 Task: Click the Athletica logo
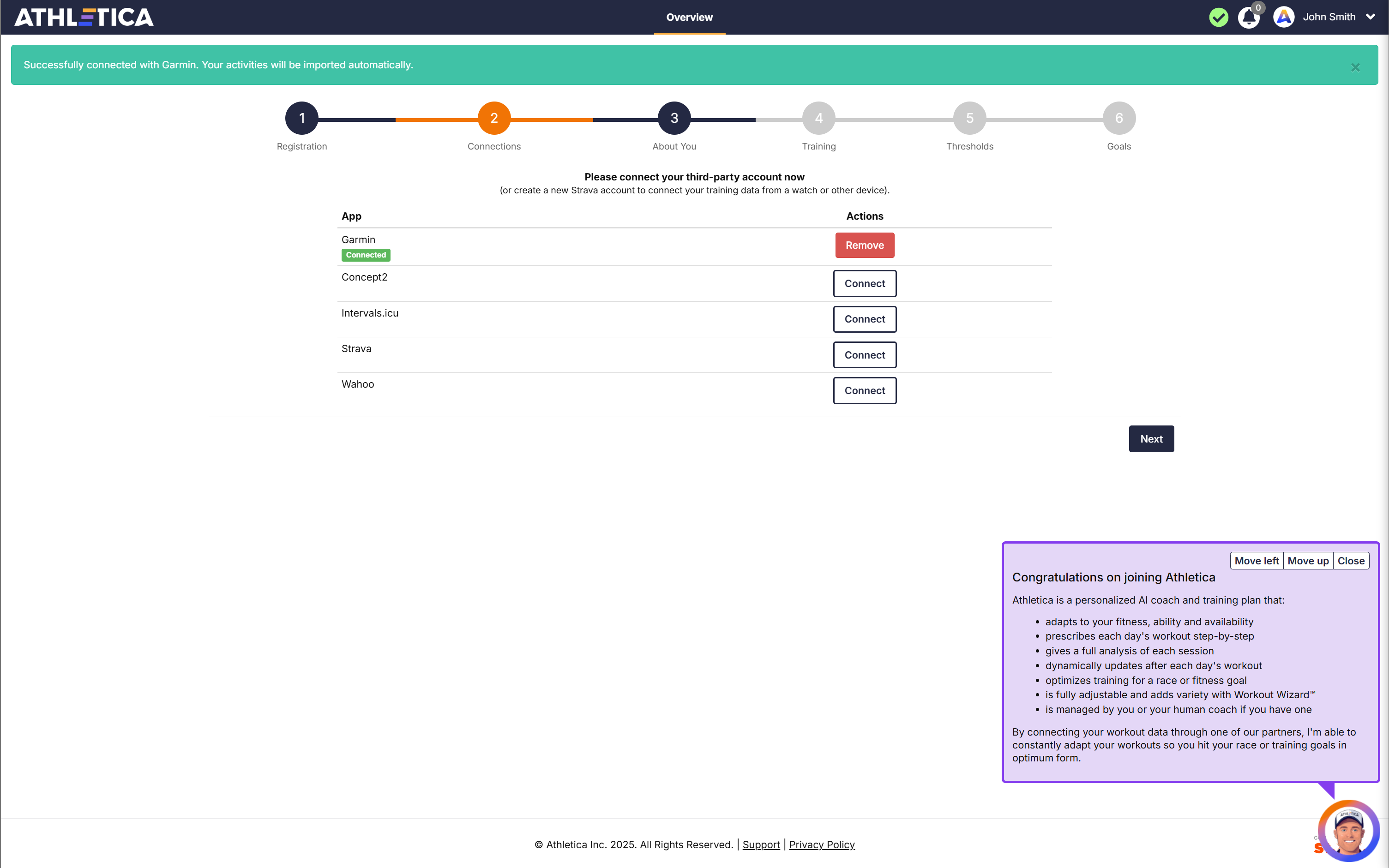tap(84, 17)
